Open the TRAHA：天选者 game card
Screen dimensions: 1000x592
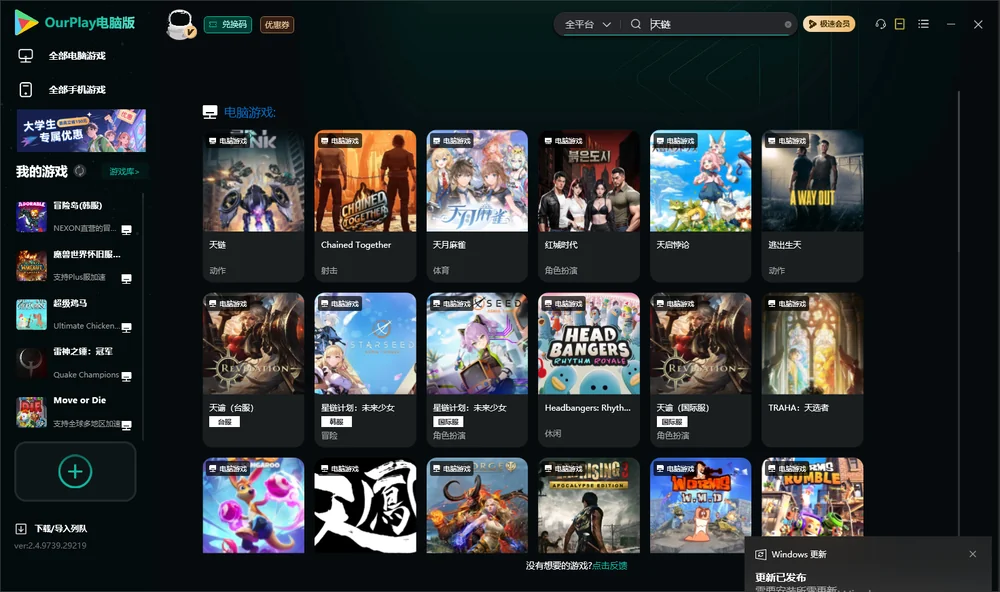tap(812, 369)
